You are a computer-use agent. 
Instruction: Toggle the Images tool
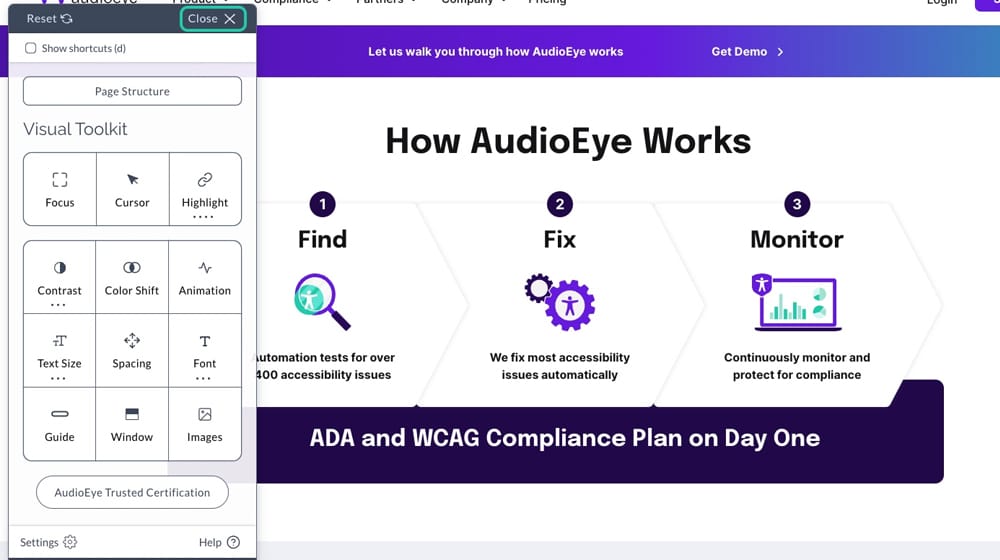coord(205,424)
